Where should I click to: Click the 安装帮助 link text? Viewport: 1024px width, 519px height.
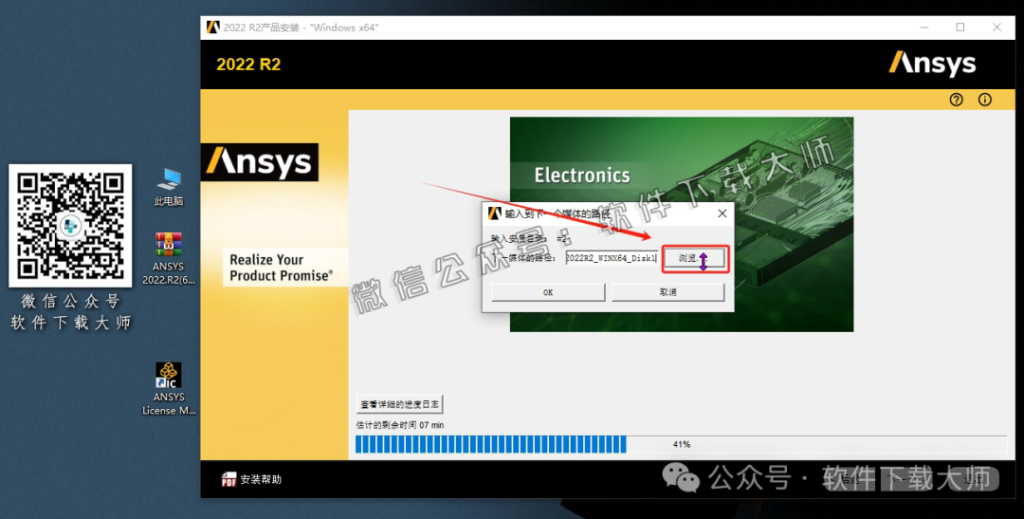click(x=261, y=479)
